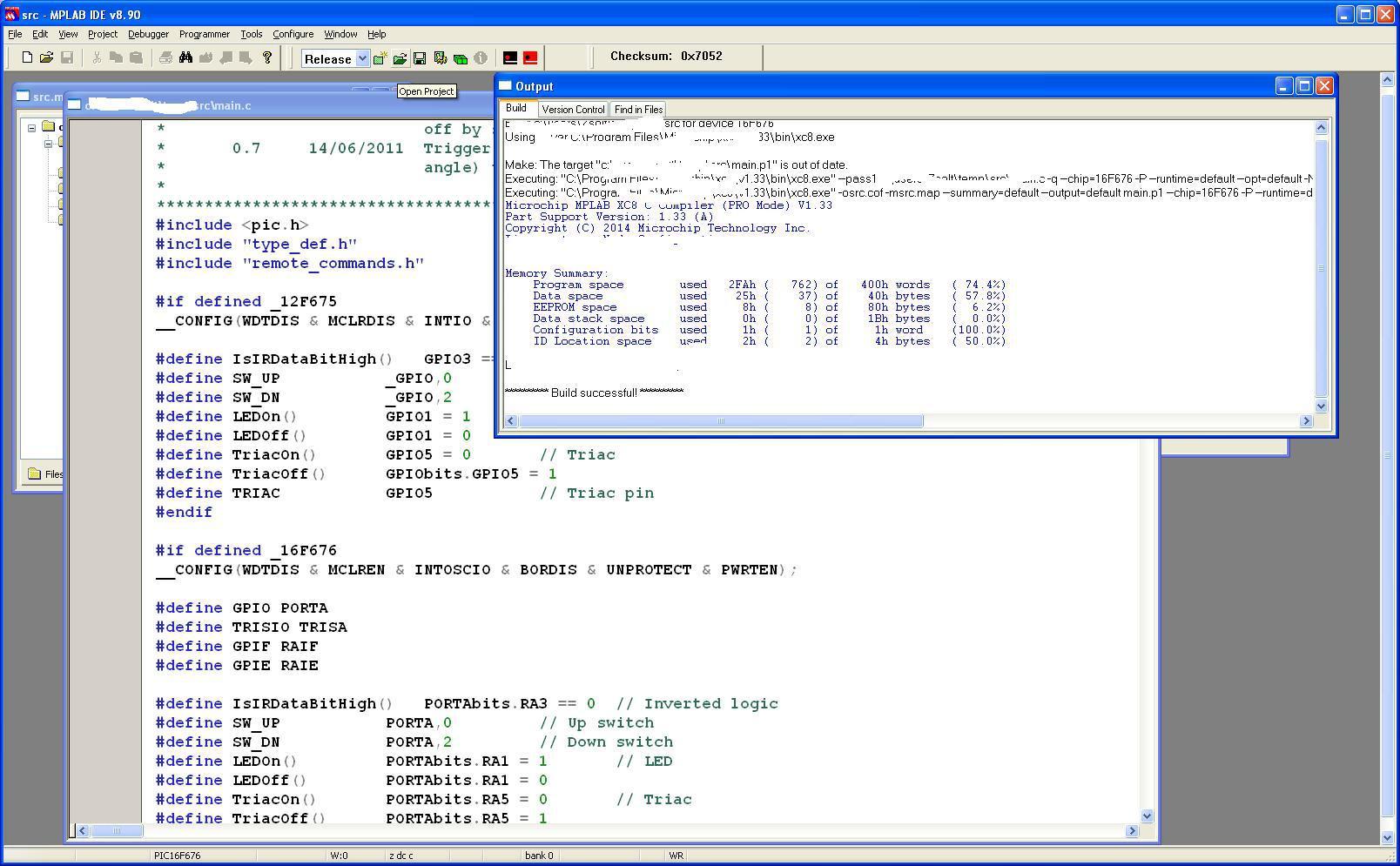Click the 'Program space' memory summary row
1400x866 pixels.
click(756, 285)
